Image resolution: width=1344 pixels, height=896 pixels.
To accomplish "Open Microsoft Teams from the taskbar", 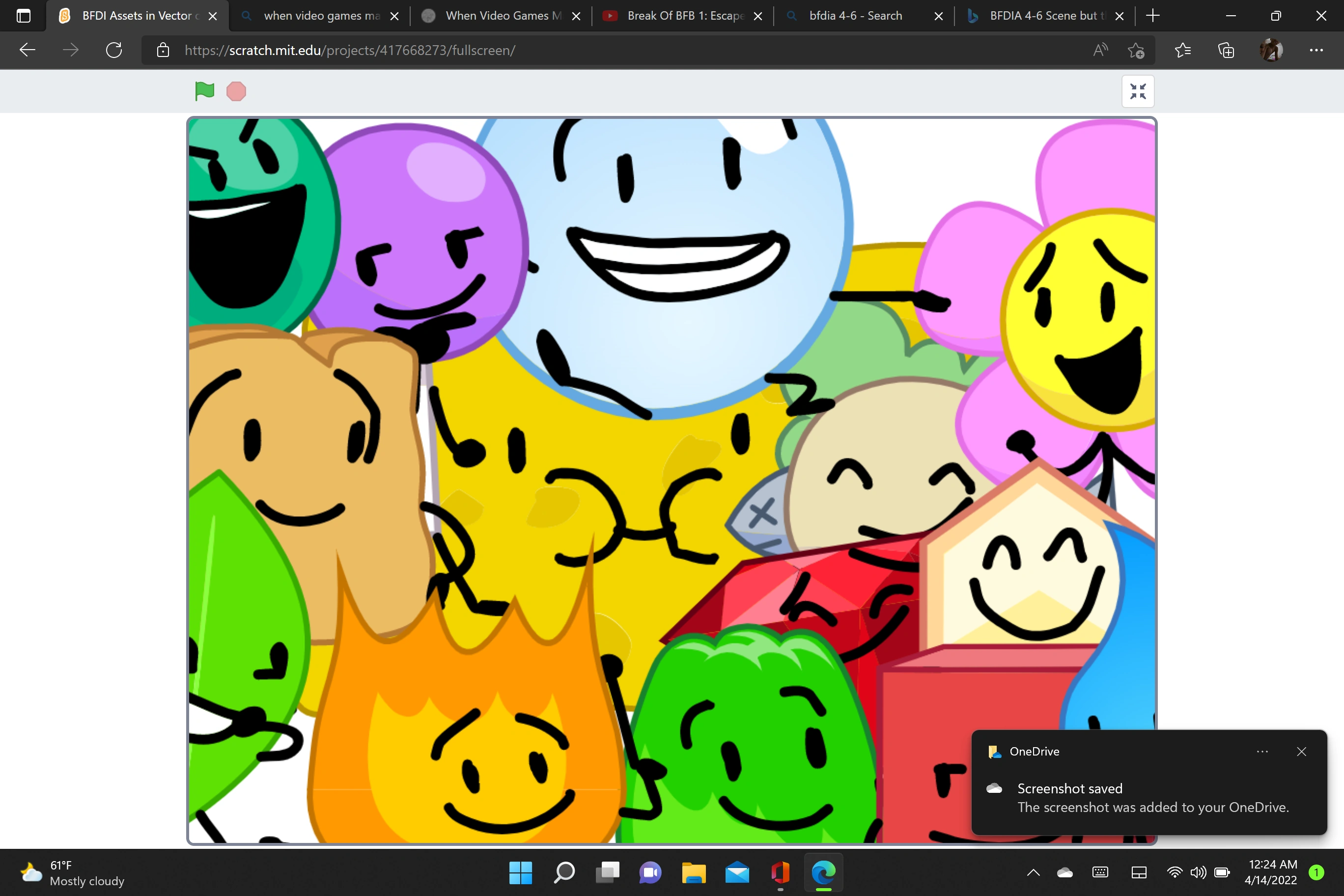I will pos(650,873).
